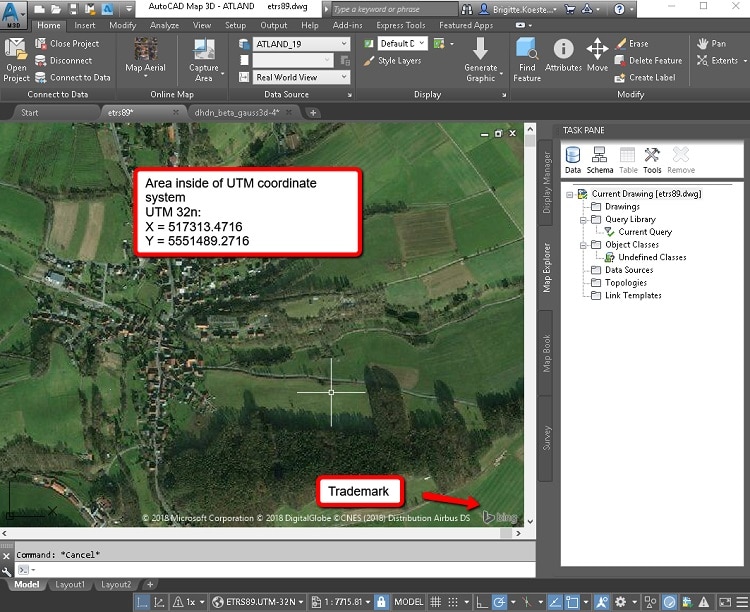The height and width of the screenshot is (612, 750).
Task: Switch to the Insert ribbon tab
Action: pos(85,25)
